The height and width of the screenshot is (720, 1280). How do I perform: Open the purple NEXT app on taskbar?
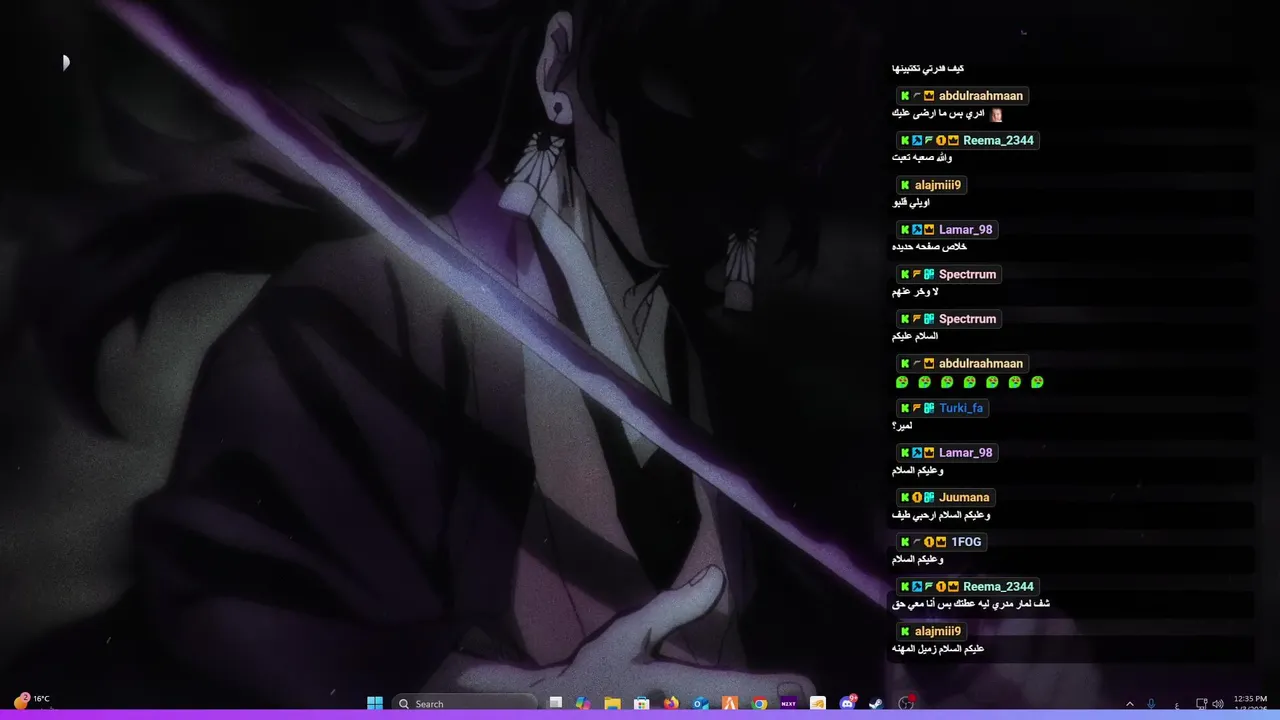[x=788, y=703]
